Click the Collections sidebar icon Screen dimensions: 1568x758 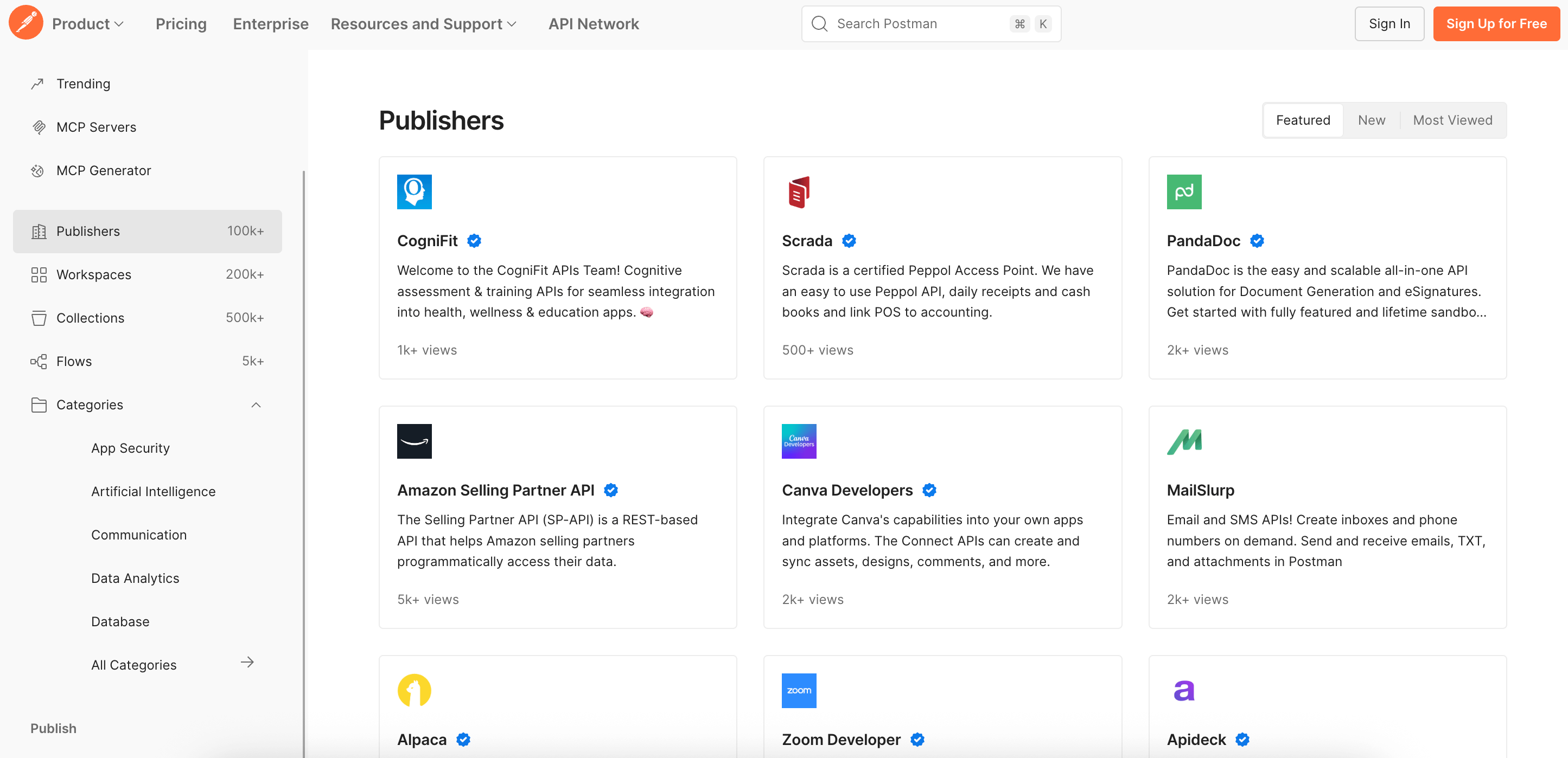tap(39, 318)
